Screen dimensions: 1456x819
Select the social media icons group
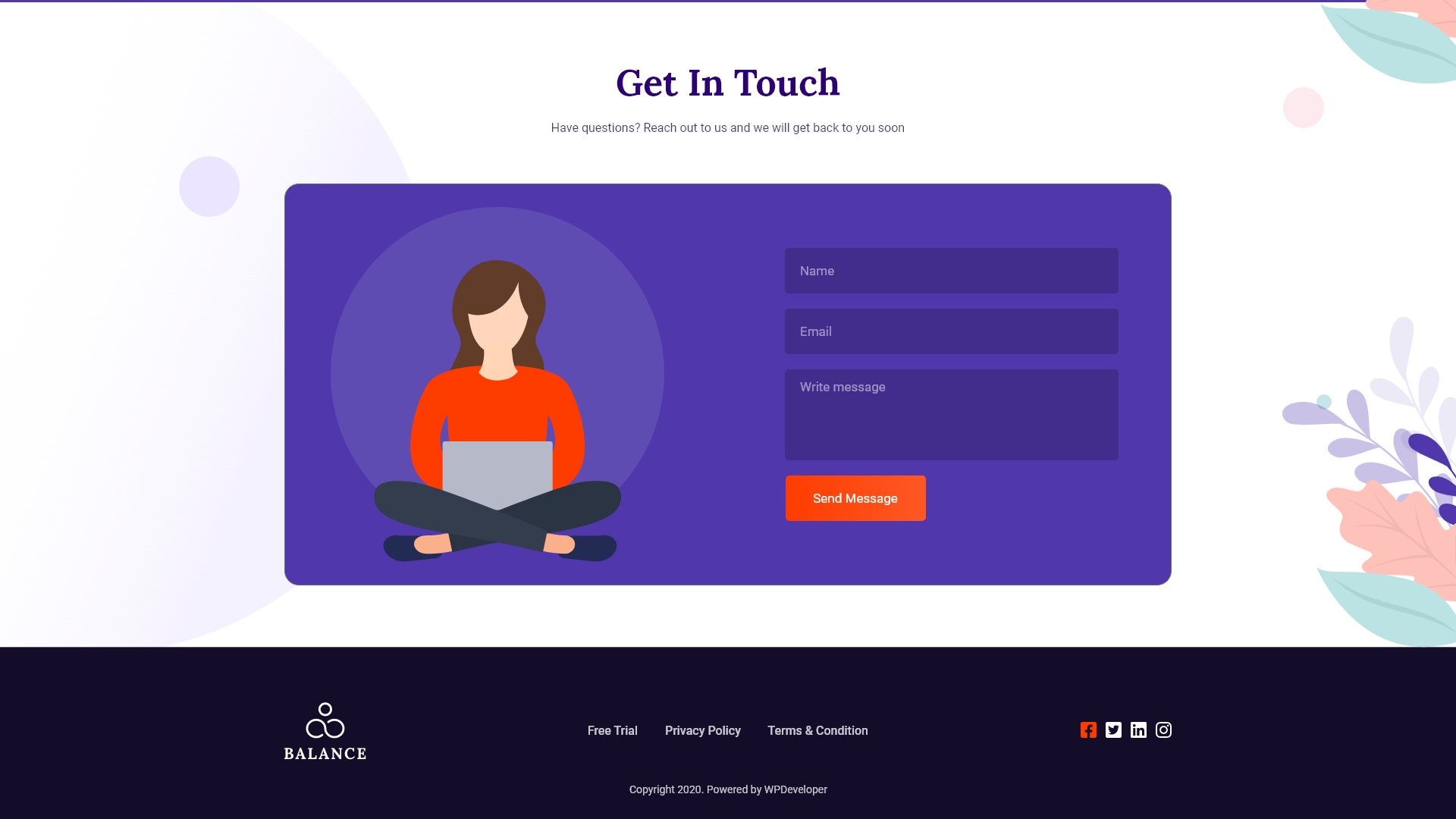1126,730
